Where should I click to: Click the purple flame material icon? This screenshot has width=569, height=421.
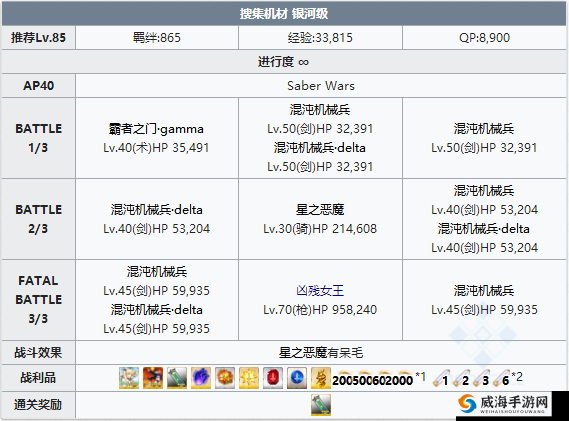pos(201,378)
